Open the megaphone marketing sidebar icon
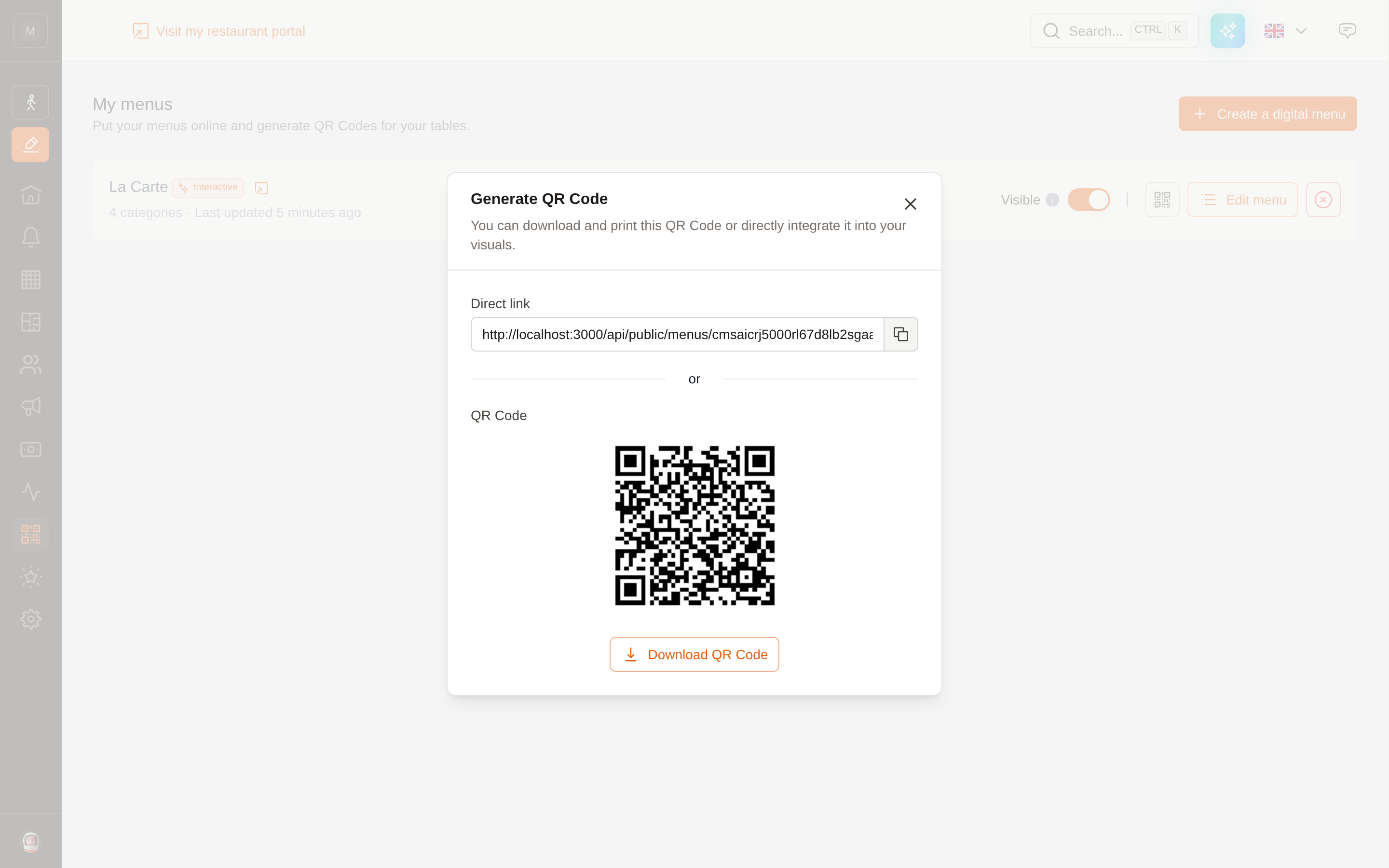This screenshot has width=1389, height=868. (30, 407)
